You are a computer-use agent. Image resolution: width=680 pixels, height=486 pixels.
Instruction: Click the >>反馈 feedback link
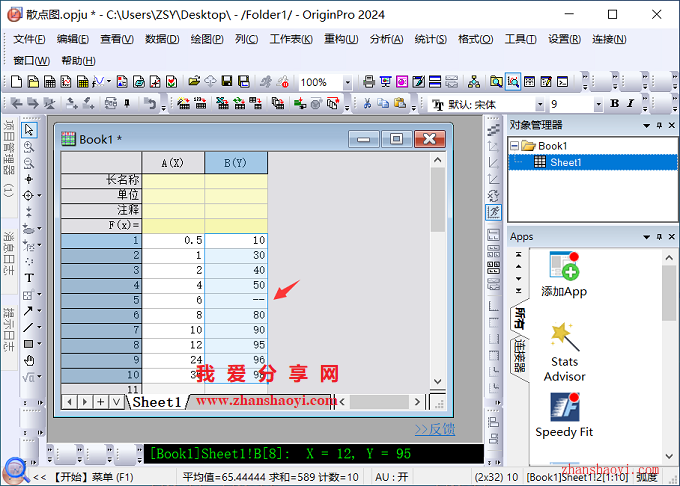tap(435, 429)
